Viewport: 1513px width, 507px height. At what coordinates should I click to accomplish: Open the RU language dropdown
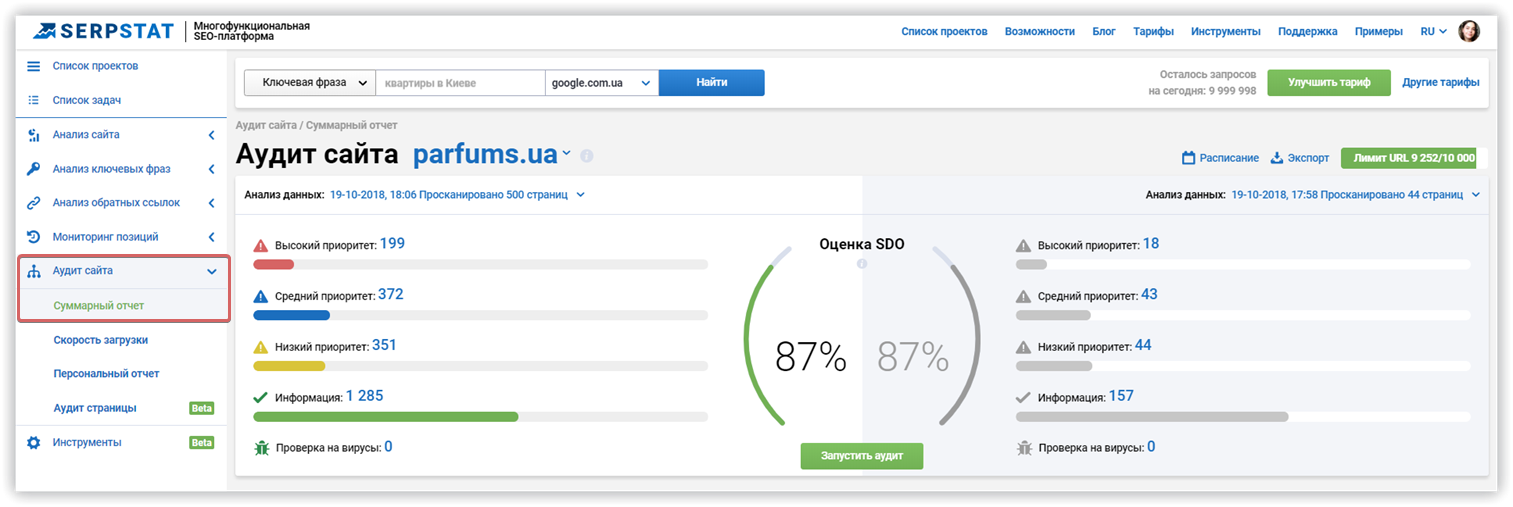1433,31
